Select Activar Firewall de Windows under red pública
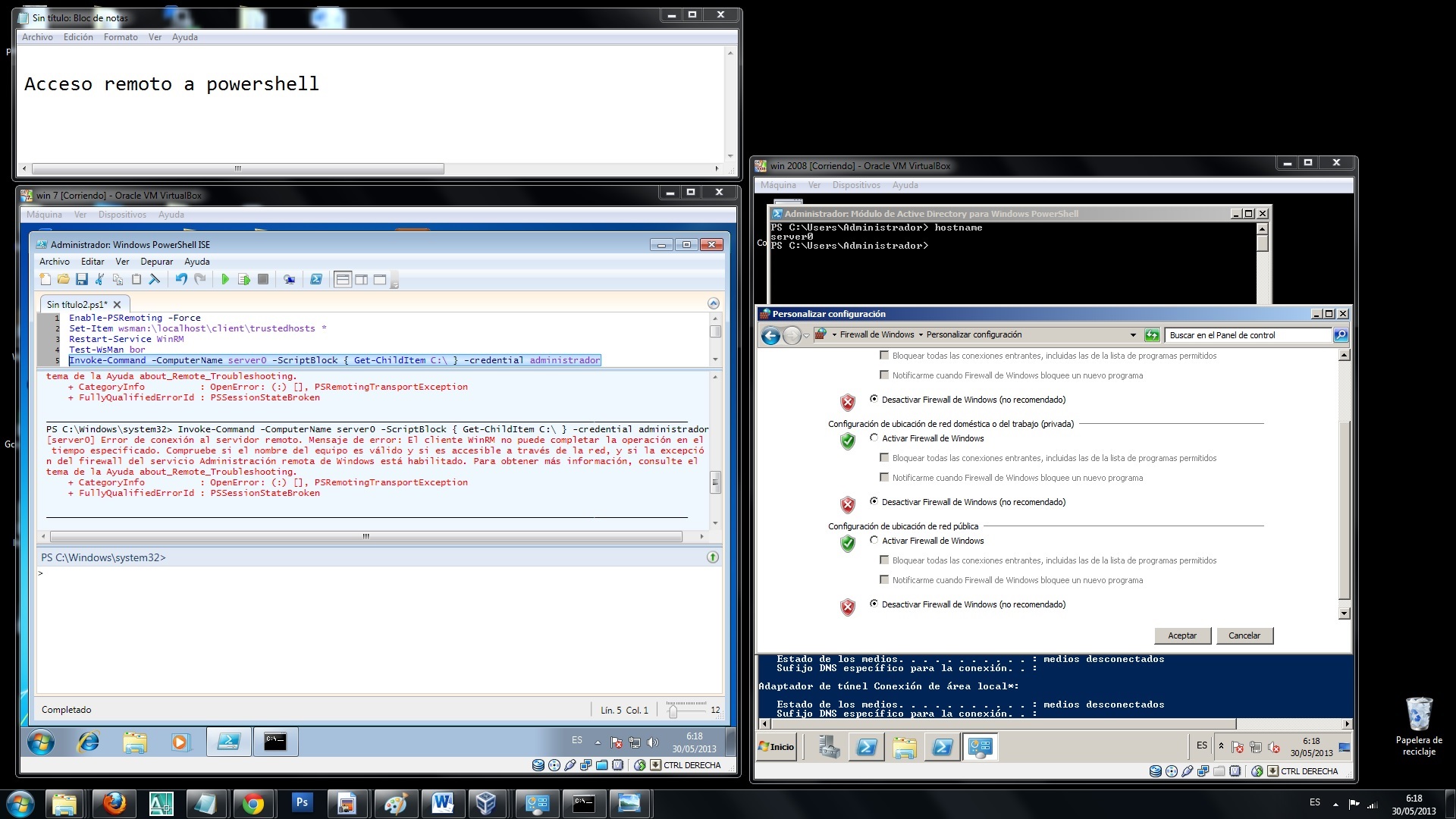The height and width of the screenshot is (819, 1456). (874, 541)
